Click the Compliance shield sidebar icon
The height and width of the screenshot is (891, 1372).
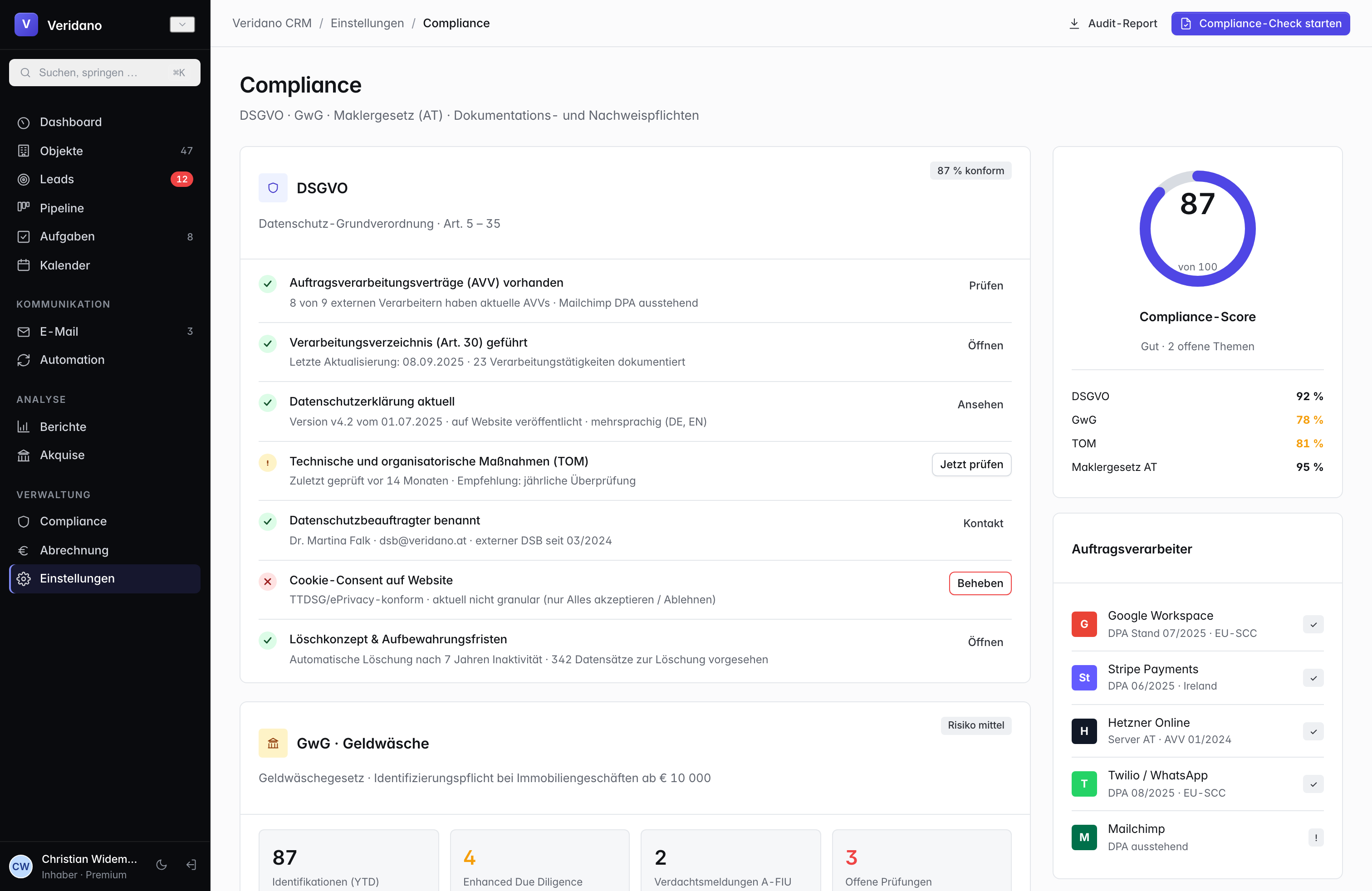coord(24,522)
